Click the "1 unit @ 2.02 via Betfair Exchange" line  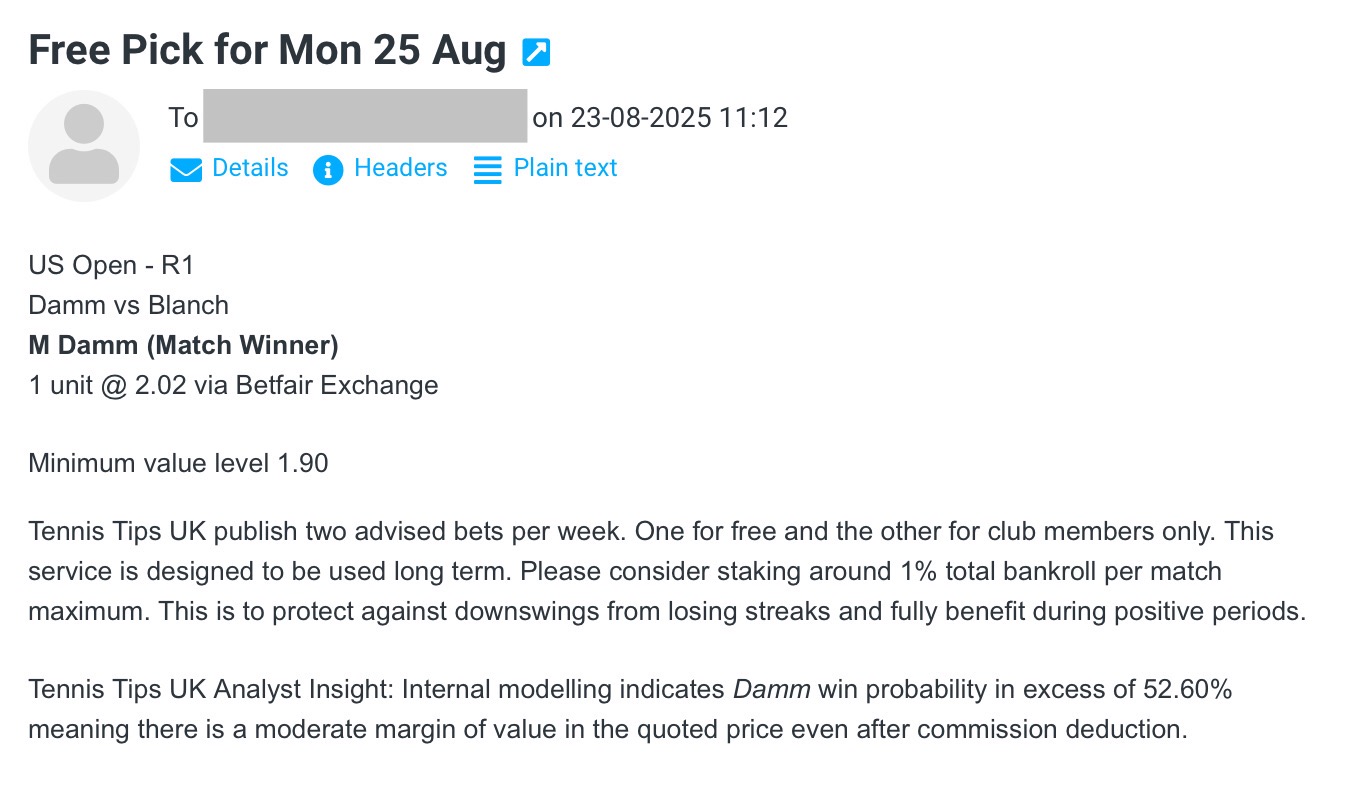point(233,385)
